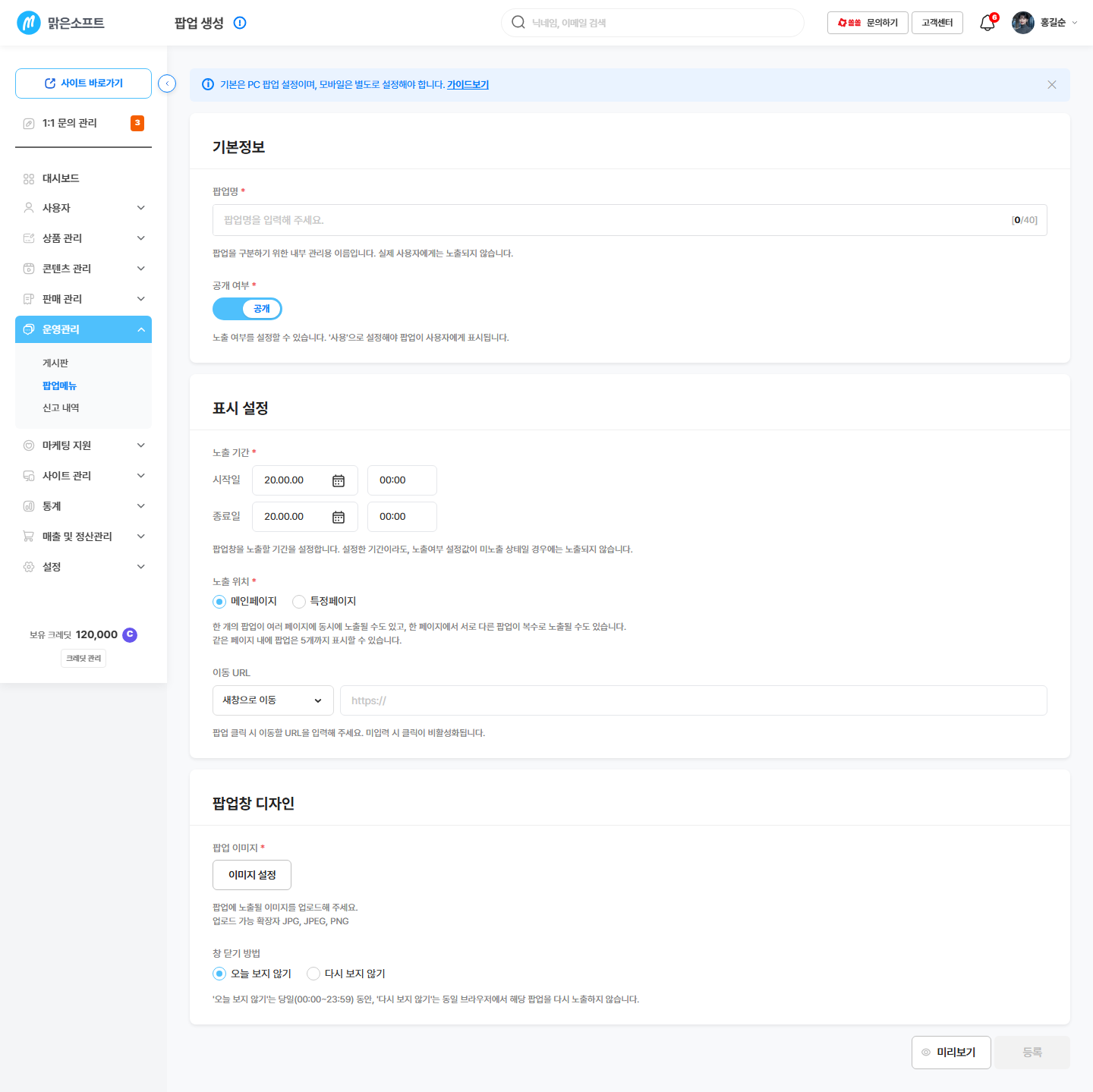
Task: Dismiss the blue info banner
Action: click(1052, 84)
